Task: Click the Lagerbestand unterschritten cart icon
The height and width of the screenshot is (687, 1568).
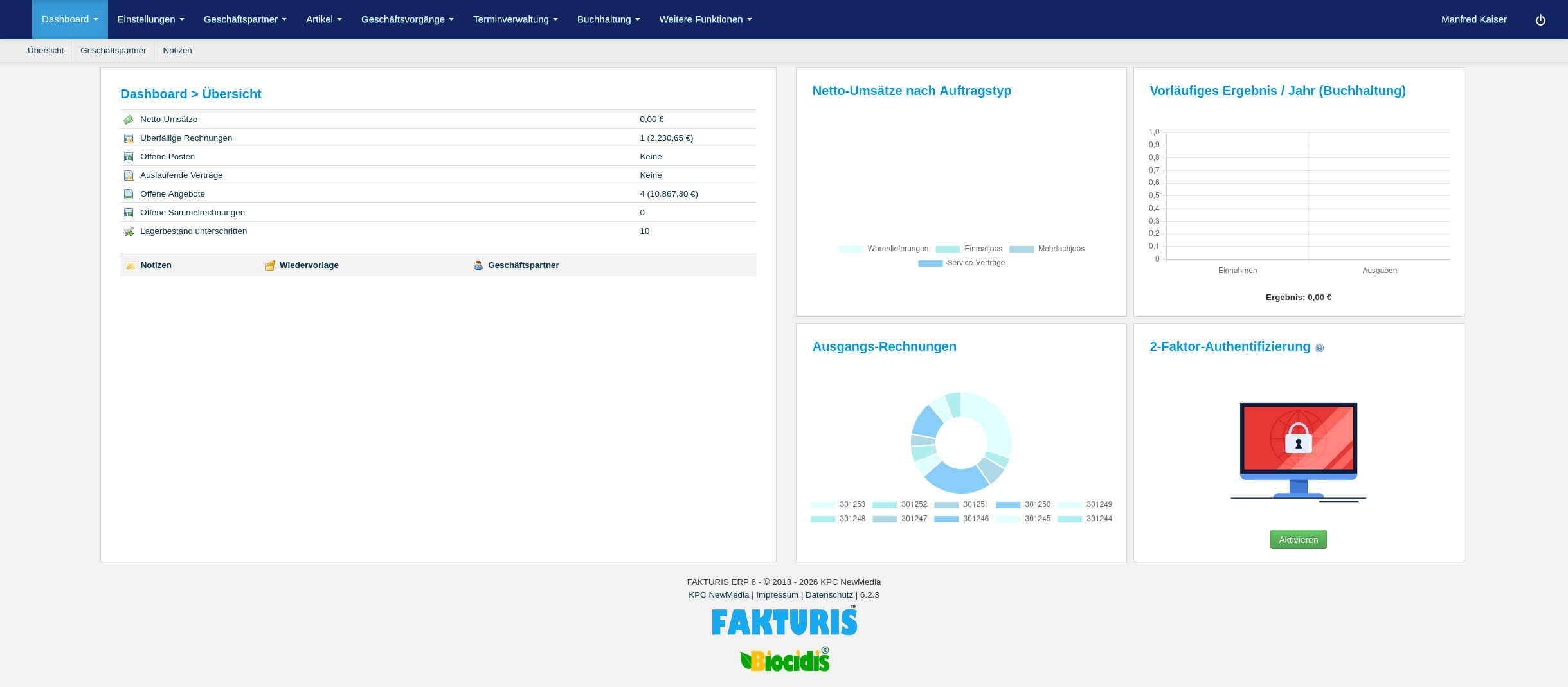Action: coord(129,231)
